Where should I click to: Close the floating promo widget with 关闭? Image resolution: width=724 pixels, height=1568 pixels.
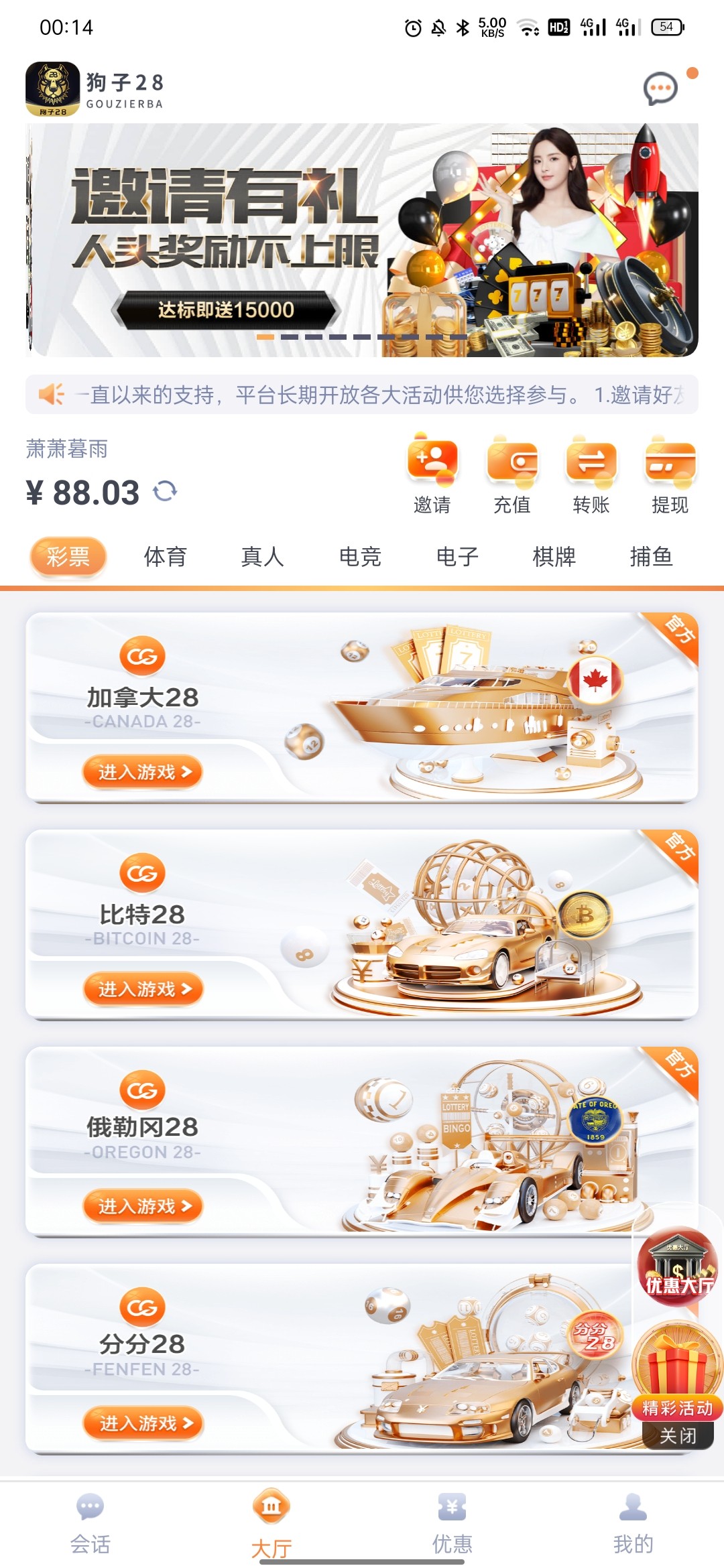pos(678,1435)
